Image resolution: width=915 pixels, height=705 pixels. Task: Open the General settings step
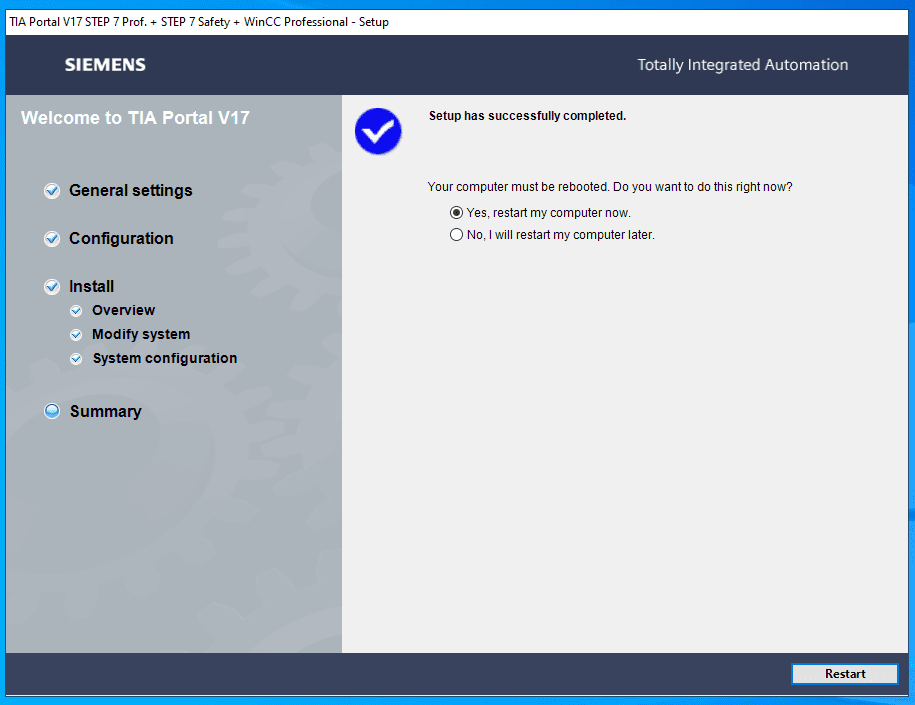[131, 191]
